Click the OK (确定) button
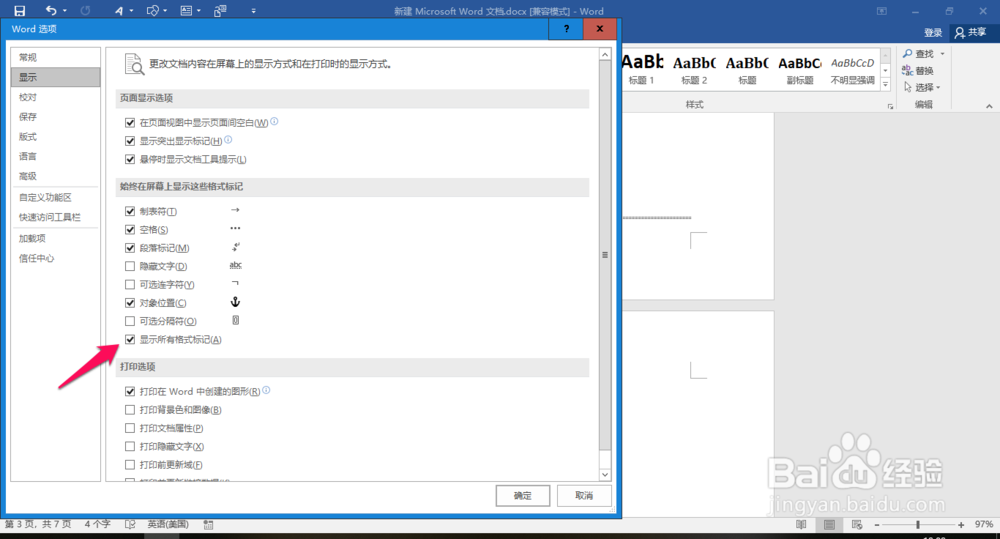This screenshot has height=539, width=1000. click(x=523, y=496)
